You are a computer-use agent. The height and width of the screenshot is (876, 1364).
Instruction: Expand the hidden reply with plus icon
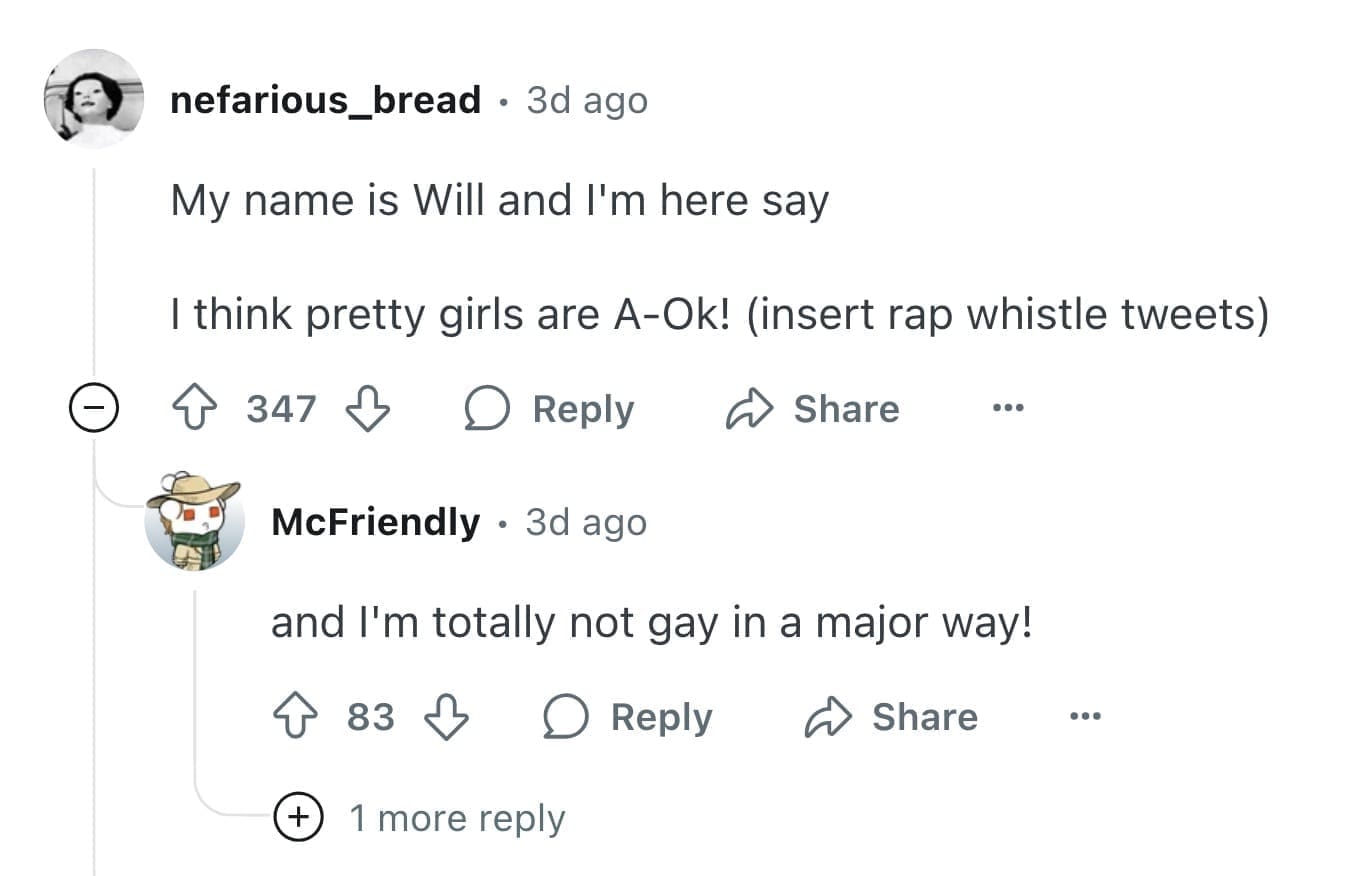click(x=297, y=818)
